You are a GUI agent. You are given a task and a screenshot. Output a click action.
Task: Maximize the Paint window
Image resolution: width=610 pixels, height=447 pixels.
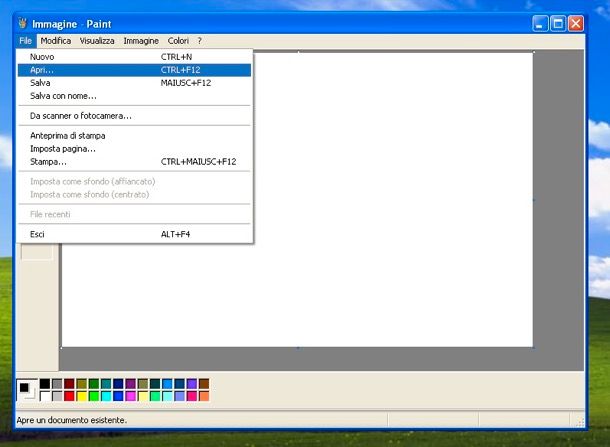[x=558, y=24]
